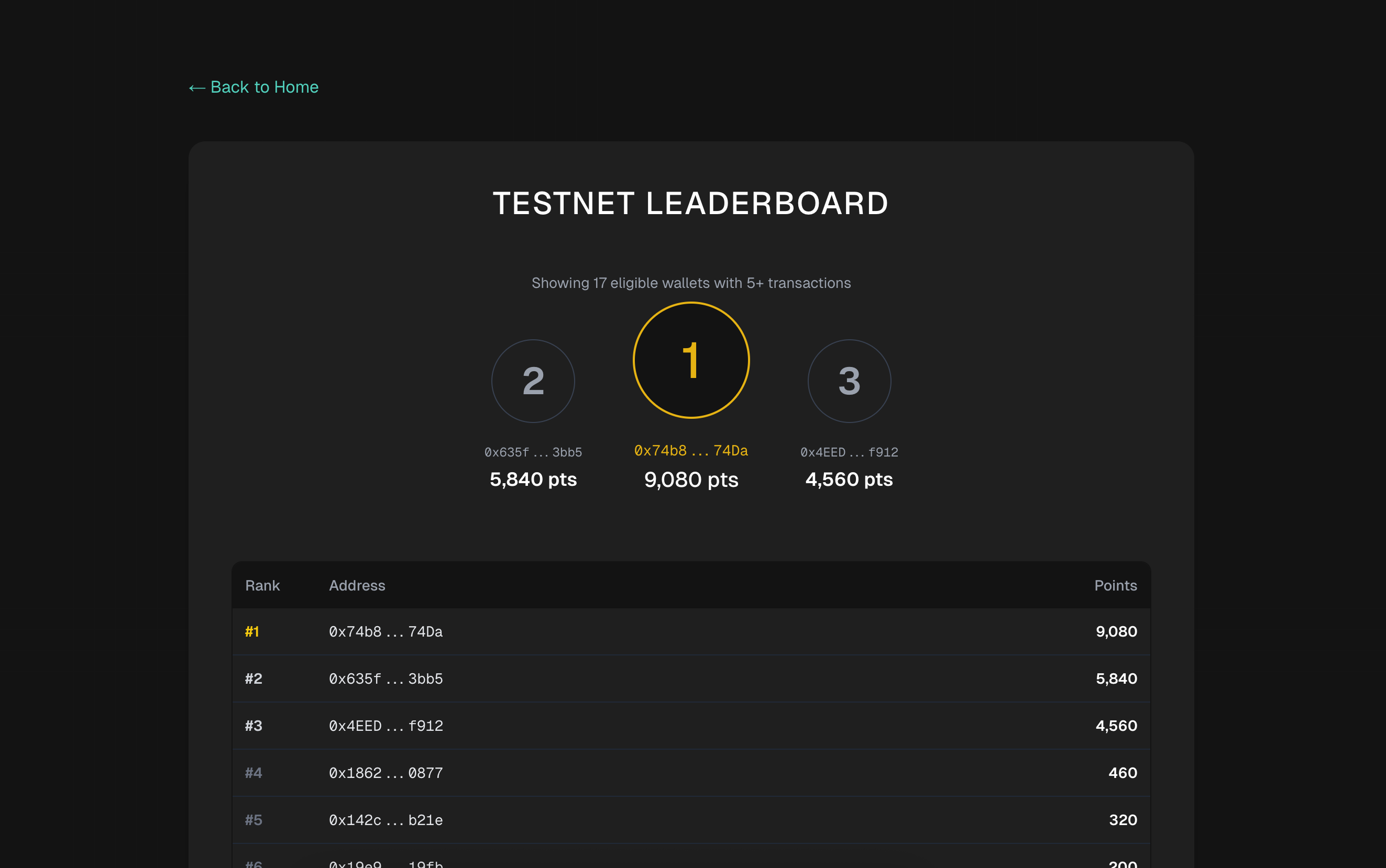Select the #2 rank cell in table
Image resolution: width=1386 pixels, height=868 pixels.
[x=254, y=678]
